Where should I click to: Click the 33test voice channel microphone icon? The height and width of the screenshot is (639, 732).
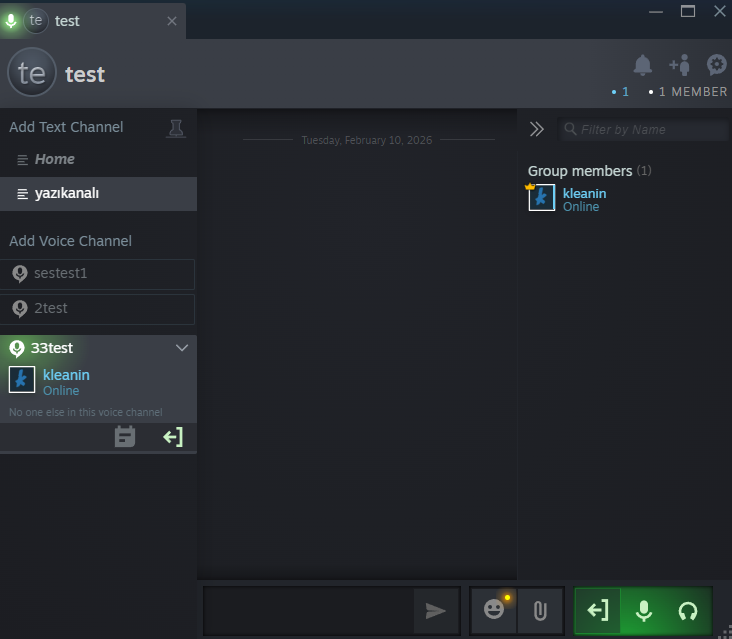17,349
